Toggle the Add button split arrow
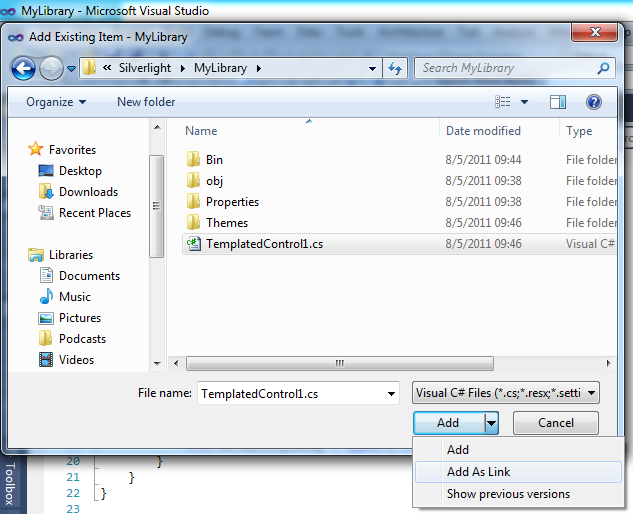The image size is (633, 514). click(491, 423)
